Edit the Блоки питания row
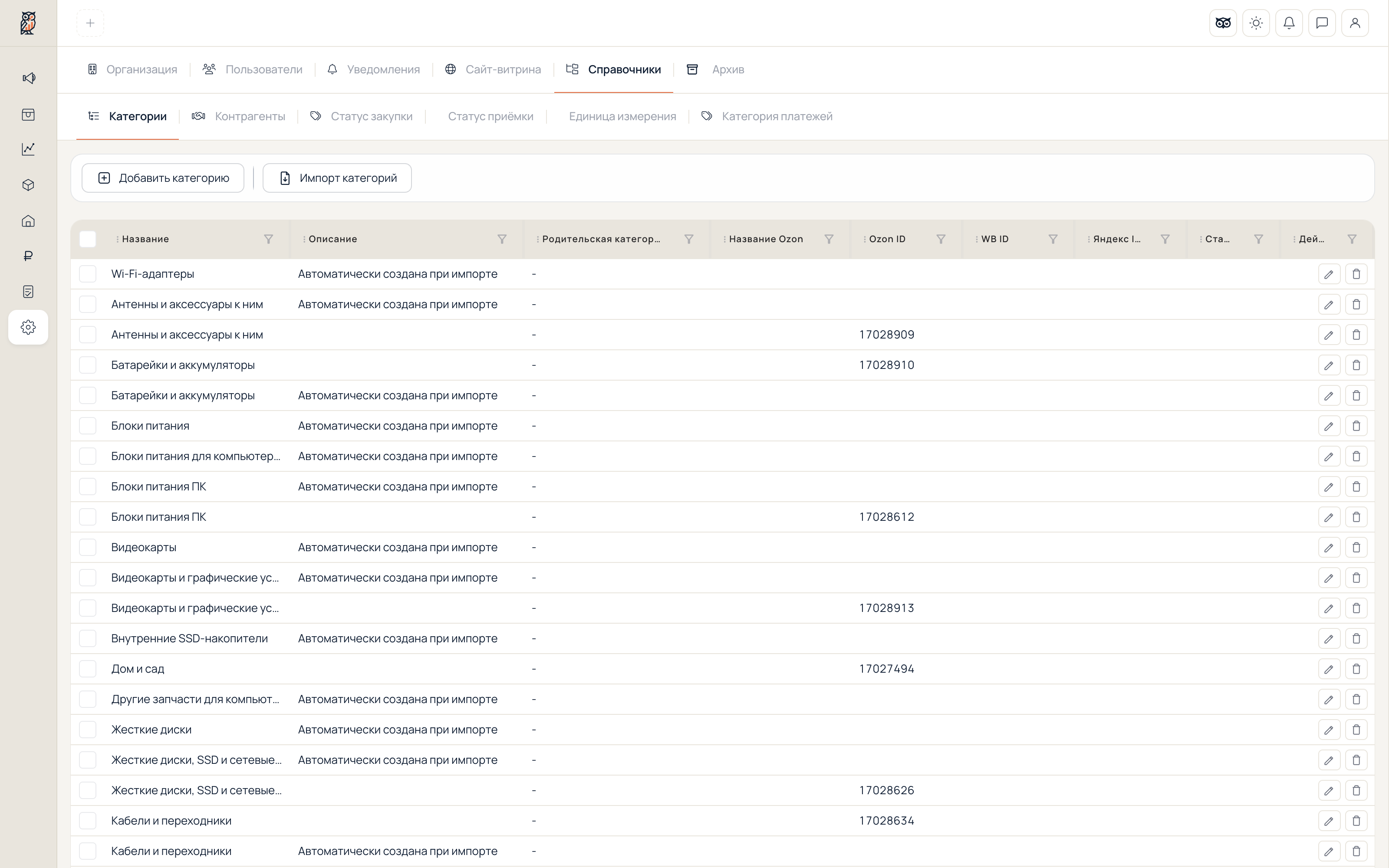The image size is (1389, 868). coord(1329,426)
